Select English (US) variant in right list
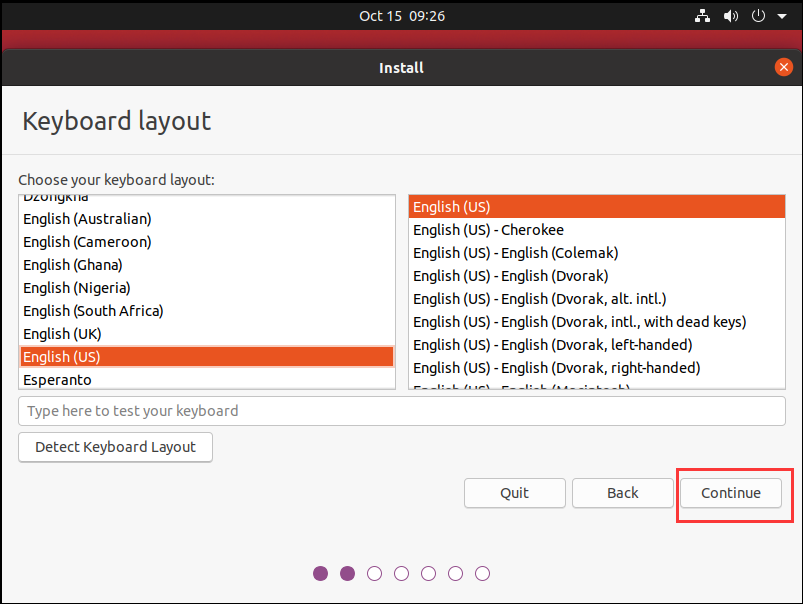The image size is (803, 604). click(597, 207)
